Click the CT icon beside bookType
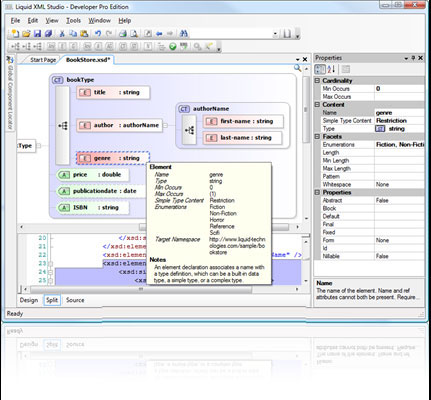The height and width of the screenshot is (400, 431). [x=57, y=80]
